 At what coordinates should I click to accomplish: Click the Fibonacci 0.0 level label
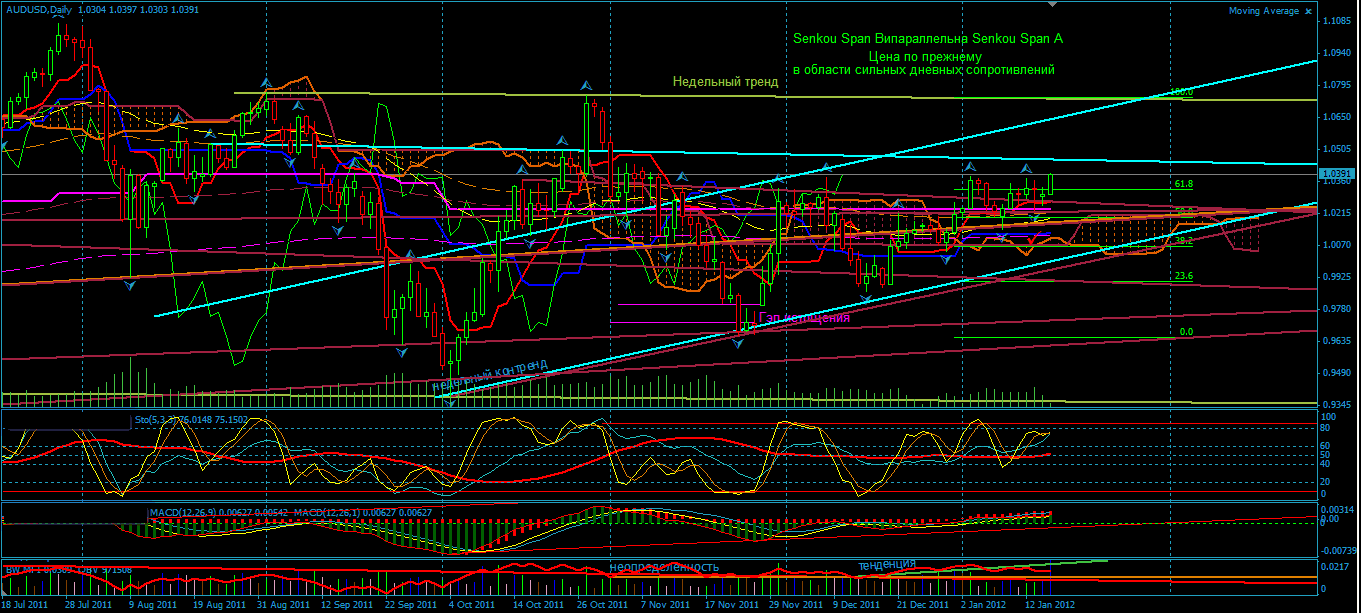(x=1186, y=331)
